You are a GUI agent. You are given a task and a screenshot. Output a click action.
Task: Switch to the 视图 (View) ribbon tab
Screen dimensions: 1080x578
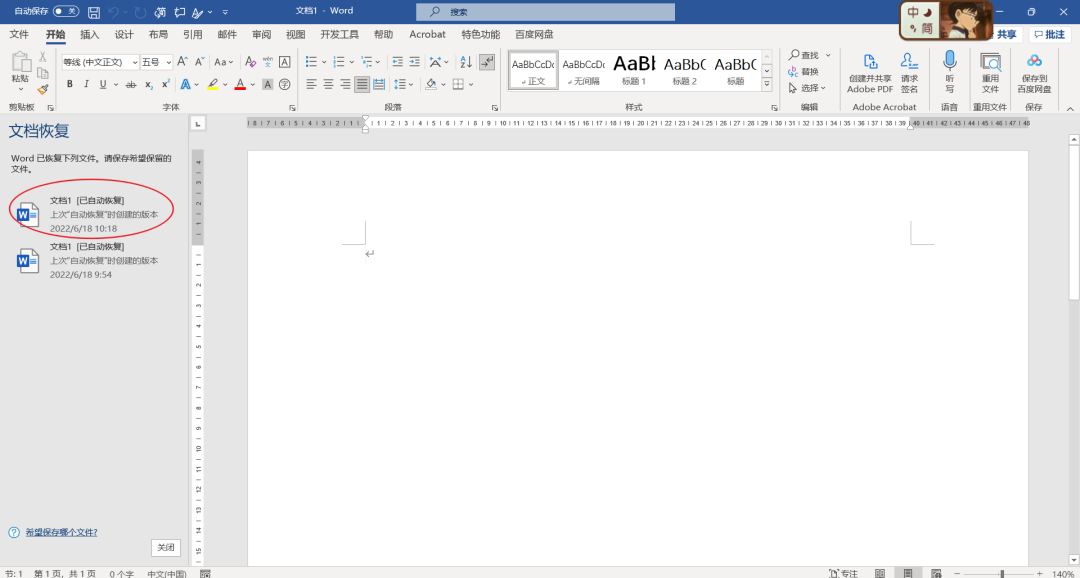(x=295, y=34)
